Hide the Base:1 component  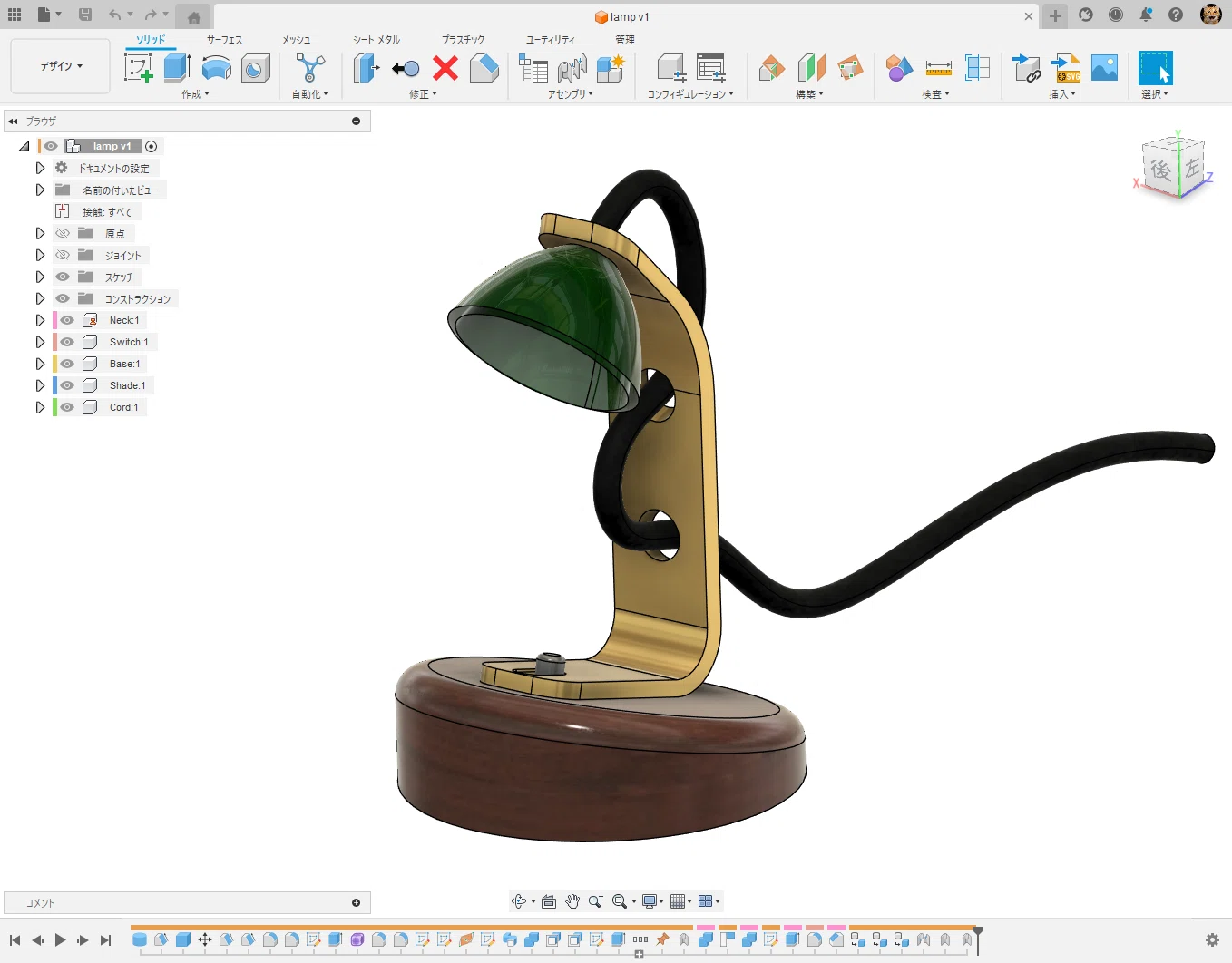[67, 364]
